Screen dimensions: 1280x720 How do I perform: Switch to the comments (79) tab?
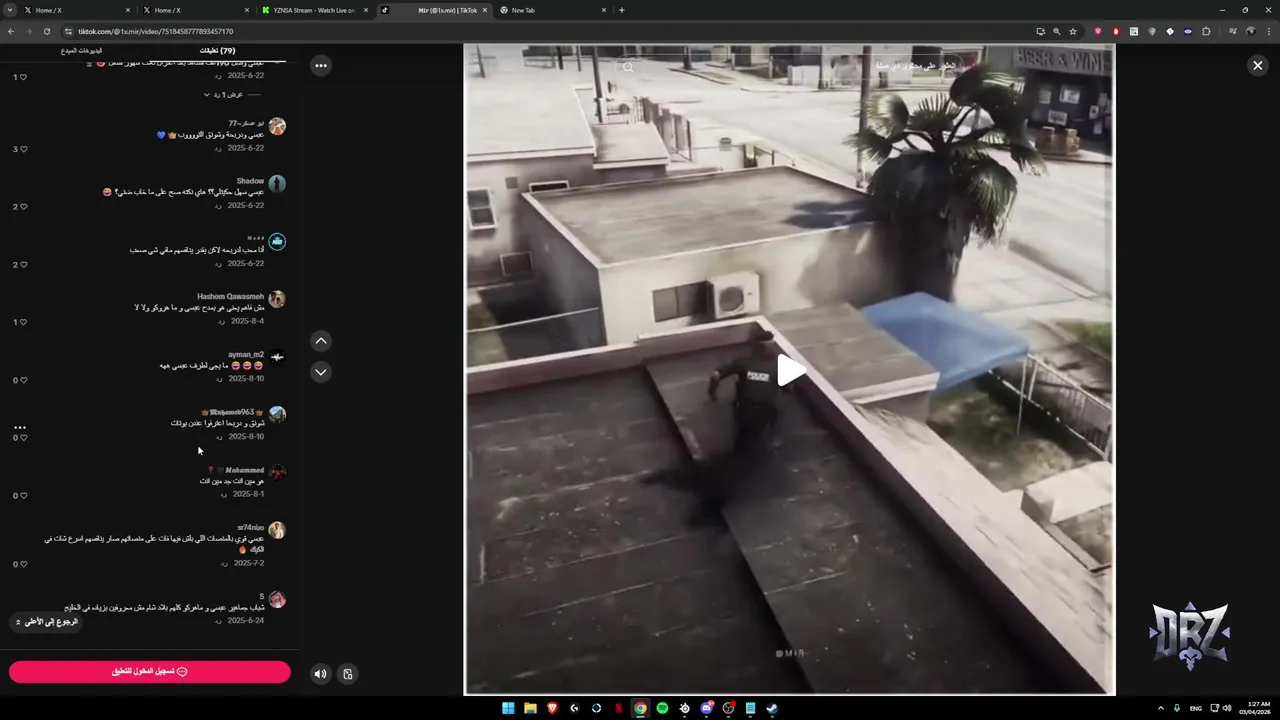point(217,50)
